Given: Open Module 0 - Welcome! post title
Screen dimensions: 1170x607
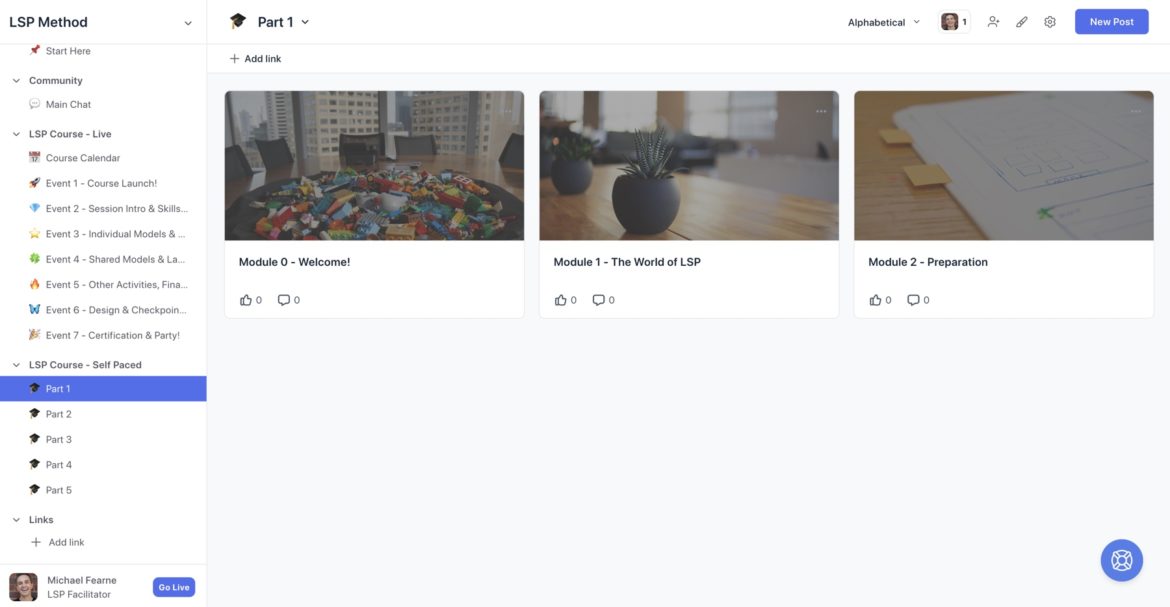Looking at the screenshot, I should tap(294, 262).
